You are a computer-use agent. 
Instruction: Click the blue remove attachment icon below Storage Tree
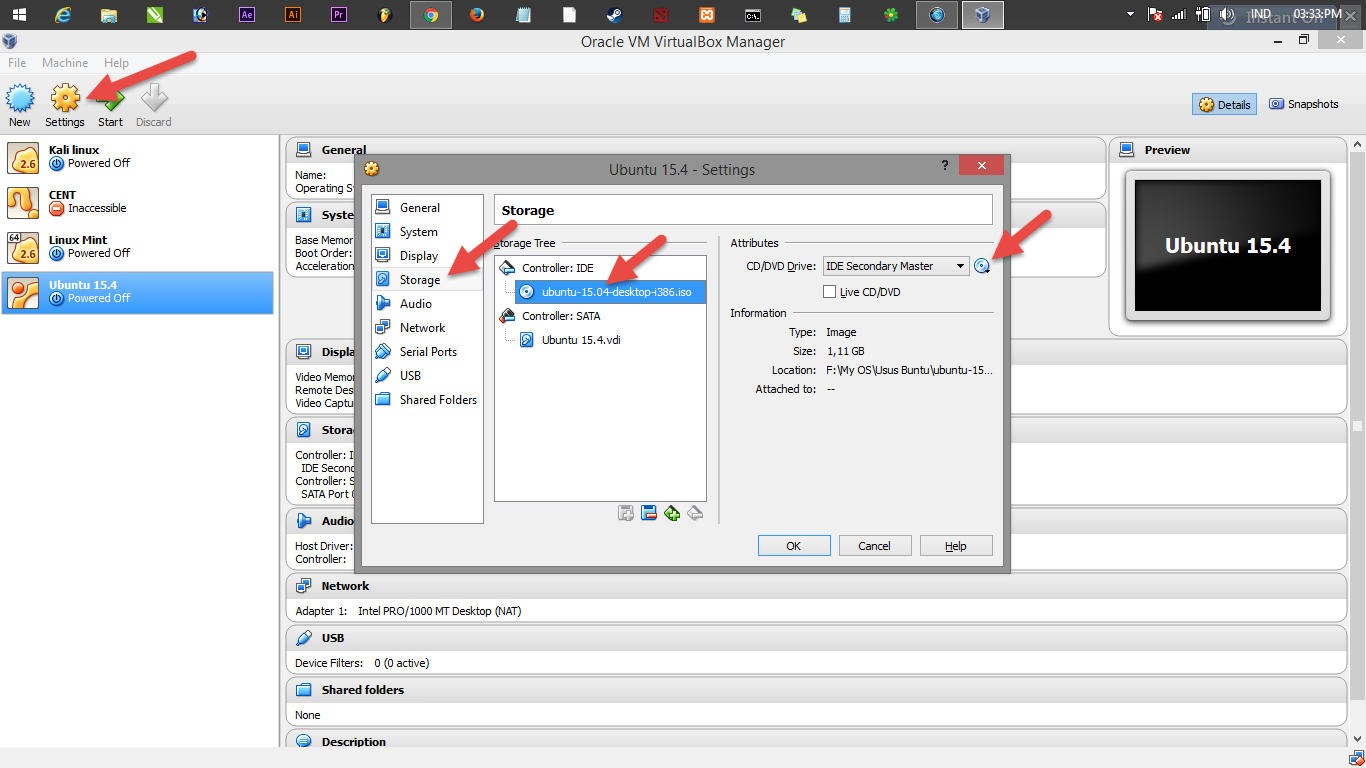(649, 513)
